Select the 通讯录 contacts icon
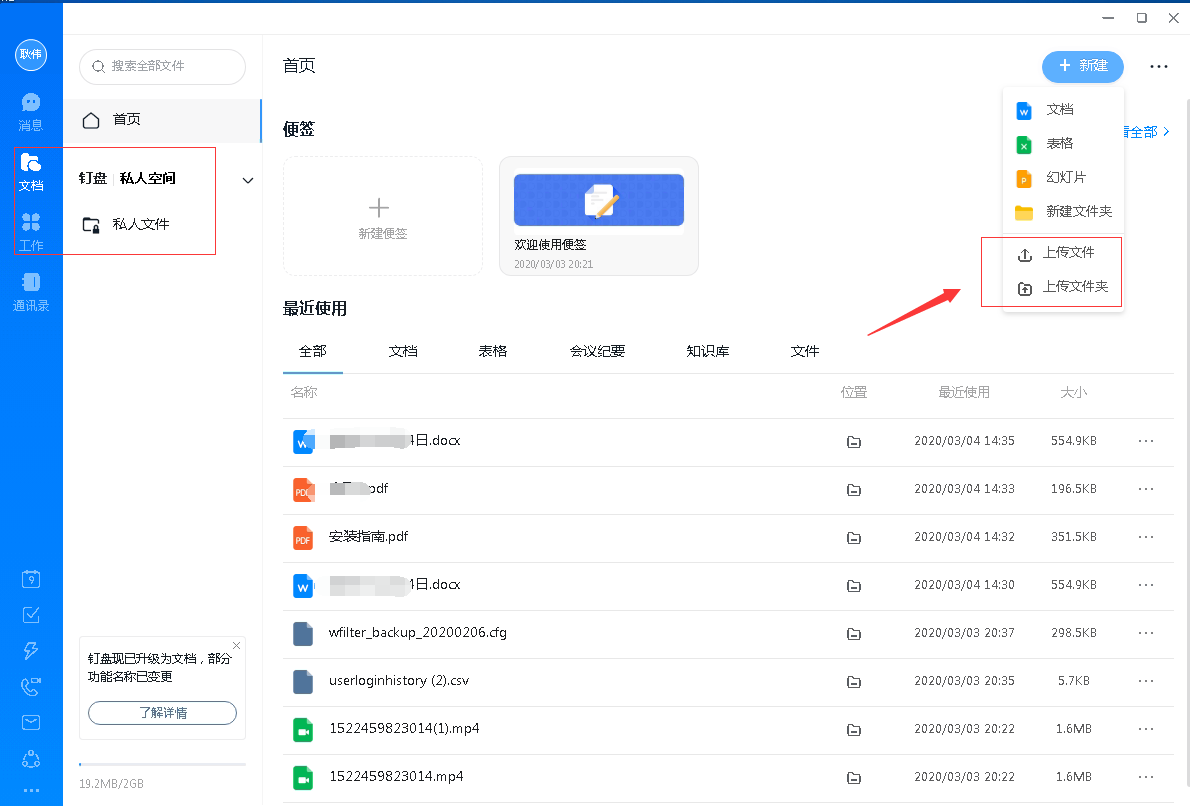Viewport: 1190px width, 806px height. click(31, 291)
